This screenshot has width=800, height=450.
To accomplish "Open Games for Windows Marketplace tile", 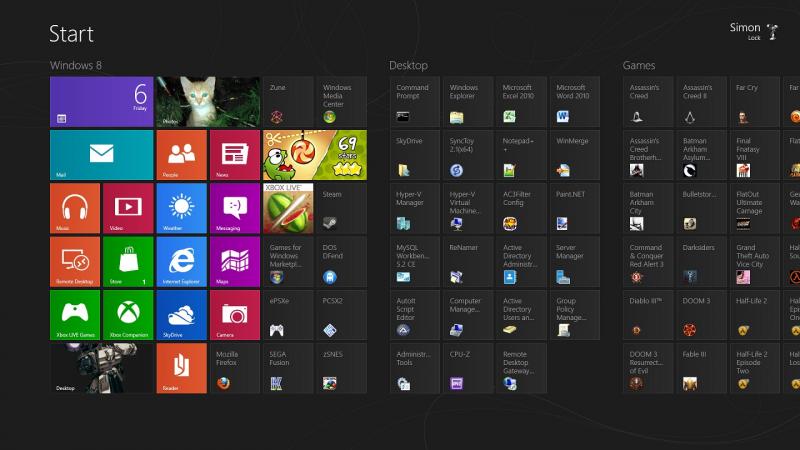I will tap(288, 262).
